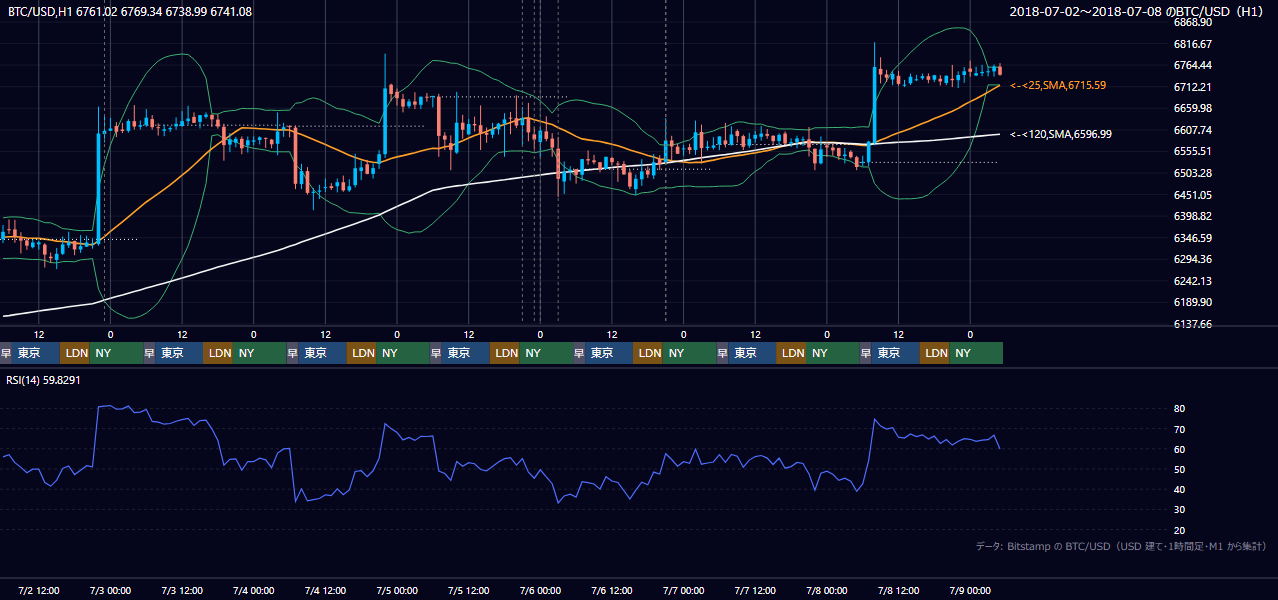Click the RSI axis value 70
The height and width of the screenshot is (600, 1278).
pyautogui.click(x=1179, y=429)
